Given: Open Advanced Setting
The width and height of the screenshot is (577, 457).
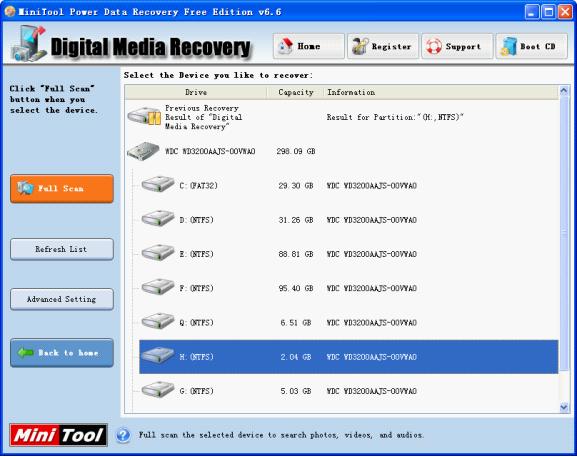Looking at the screenshot, I should [x=62, y=299].
